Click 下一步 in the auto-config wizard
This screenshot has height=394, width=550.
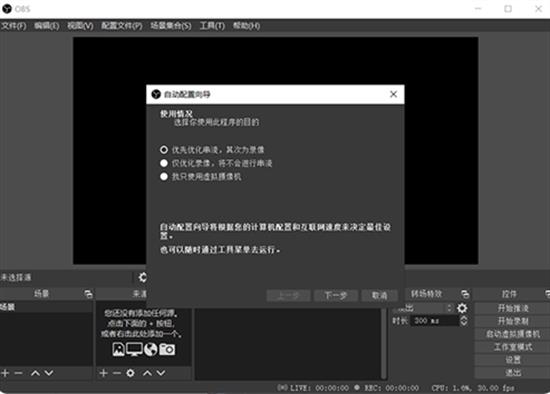click(336, 295)
